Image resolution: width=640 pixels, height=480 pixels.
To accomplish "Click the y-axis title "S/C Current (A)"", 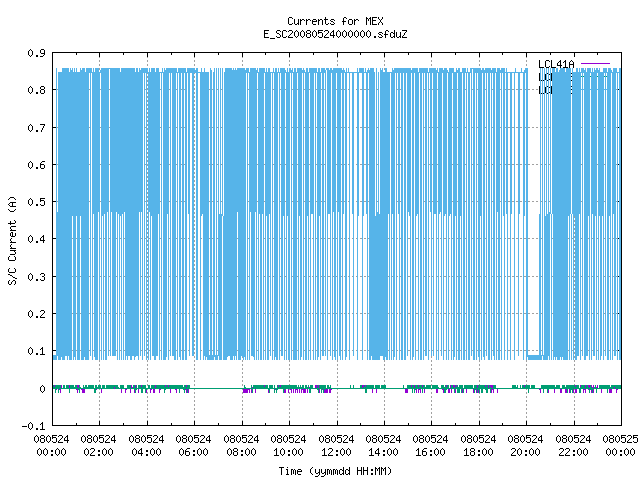I will point(12,240).
